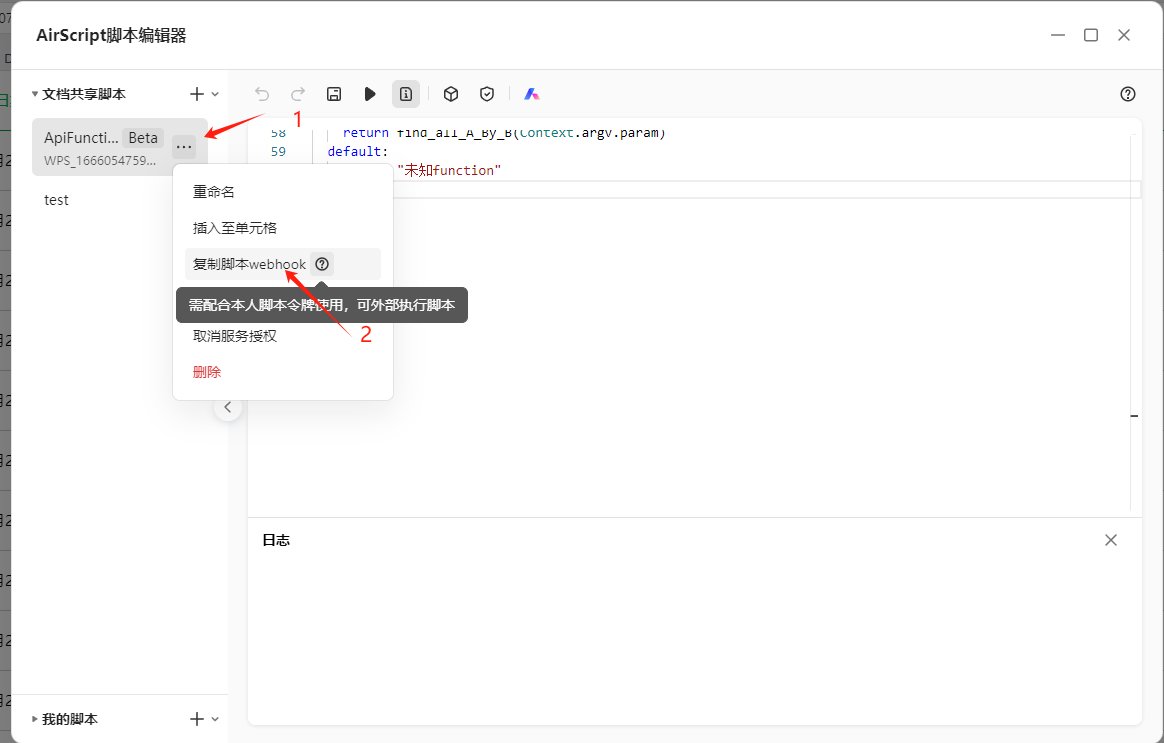Choose 重命名 from the context menu
1164x743 pixels.
point(214,192)
